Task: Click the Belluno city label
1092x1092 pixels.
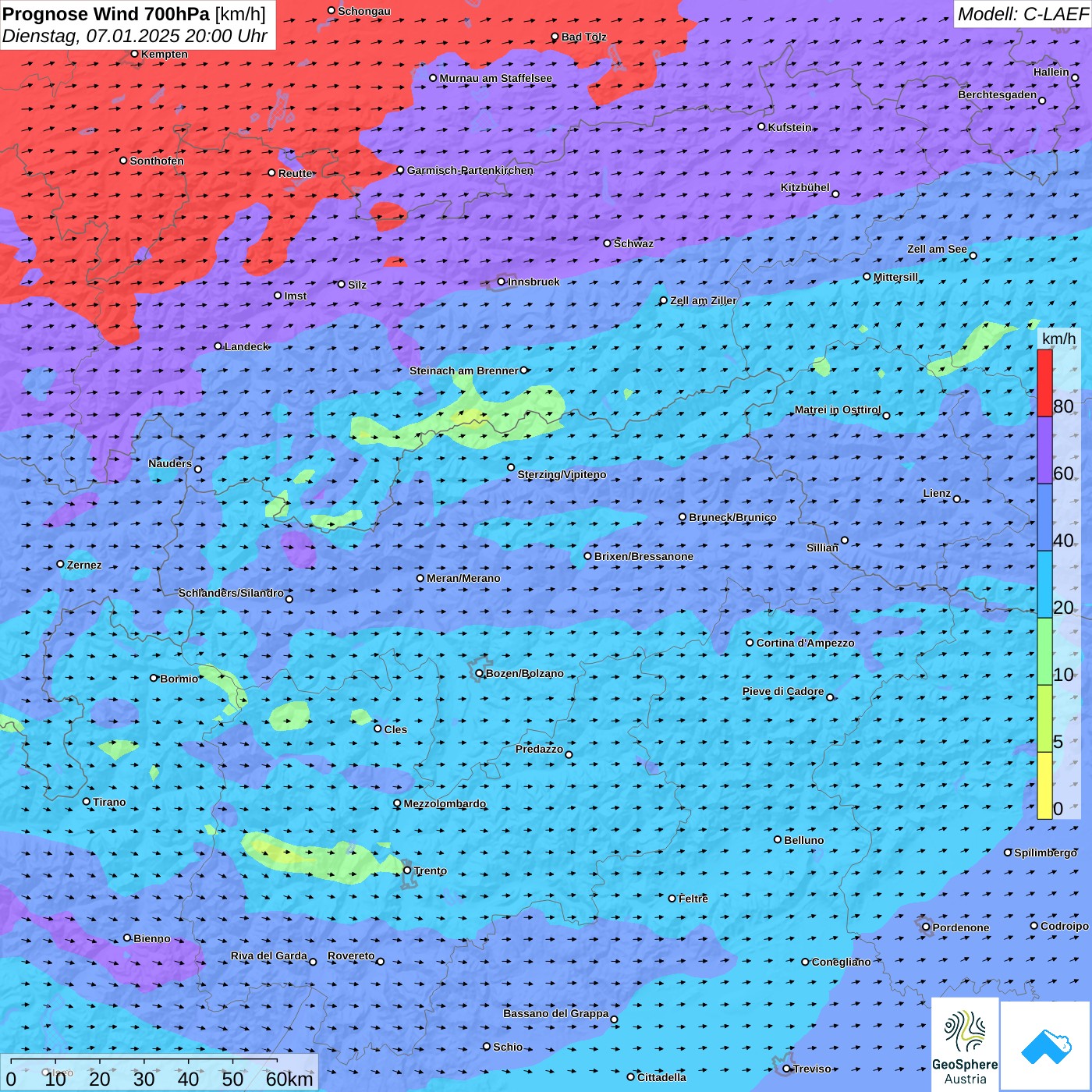Action: pos(803,840)
